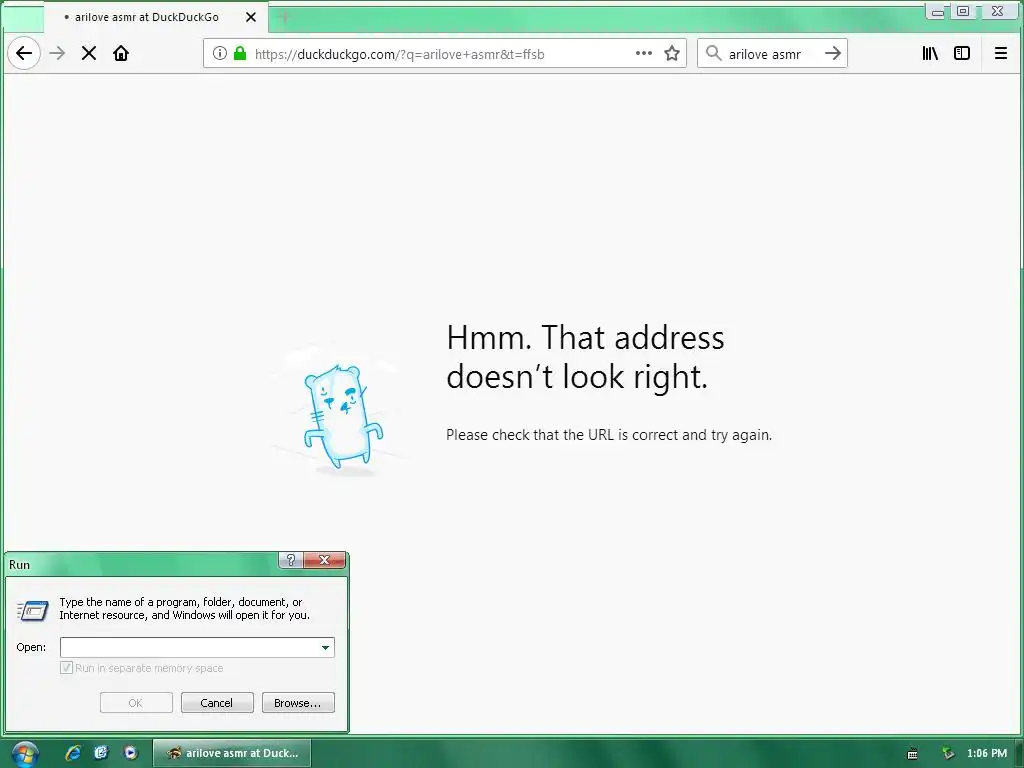Click the search box with arilove asmr
Image resolution: width=1024 pixels, height=768 pixels.
click(x=771, y=54)
